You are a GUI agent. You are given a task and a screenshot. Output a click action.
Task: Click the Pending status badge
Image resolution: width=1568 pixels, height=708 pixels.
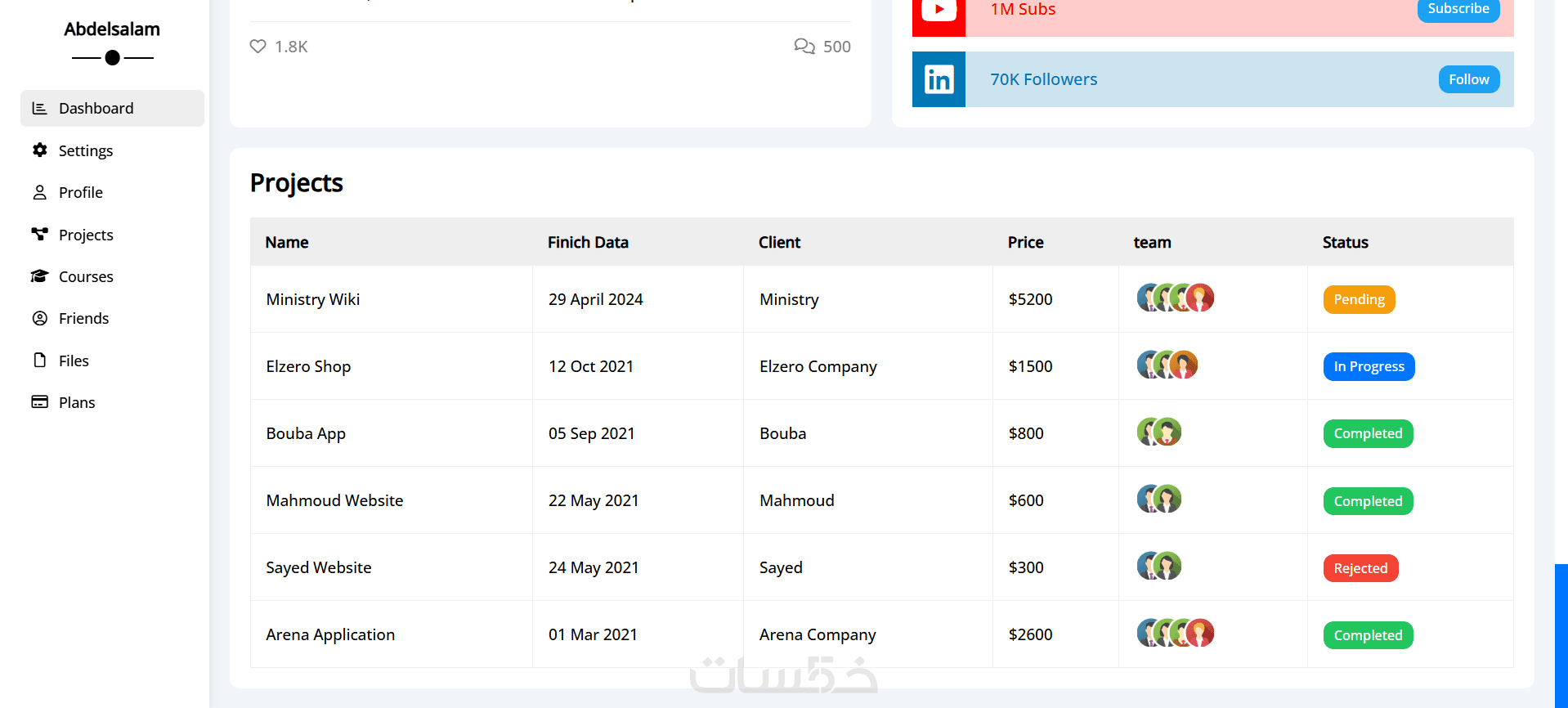pos(1359,299)
